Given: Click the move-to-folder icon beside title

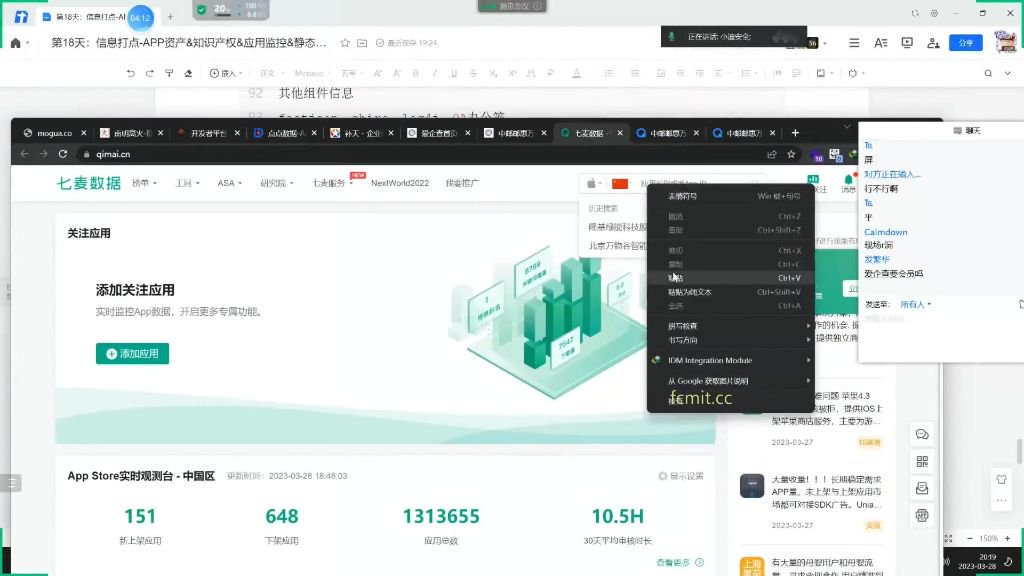Looking at the screenshot, I should (x=362, y=42).
